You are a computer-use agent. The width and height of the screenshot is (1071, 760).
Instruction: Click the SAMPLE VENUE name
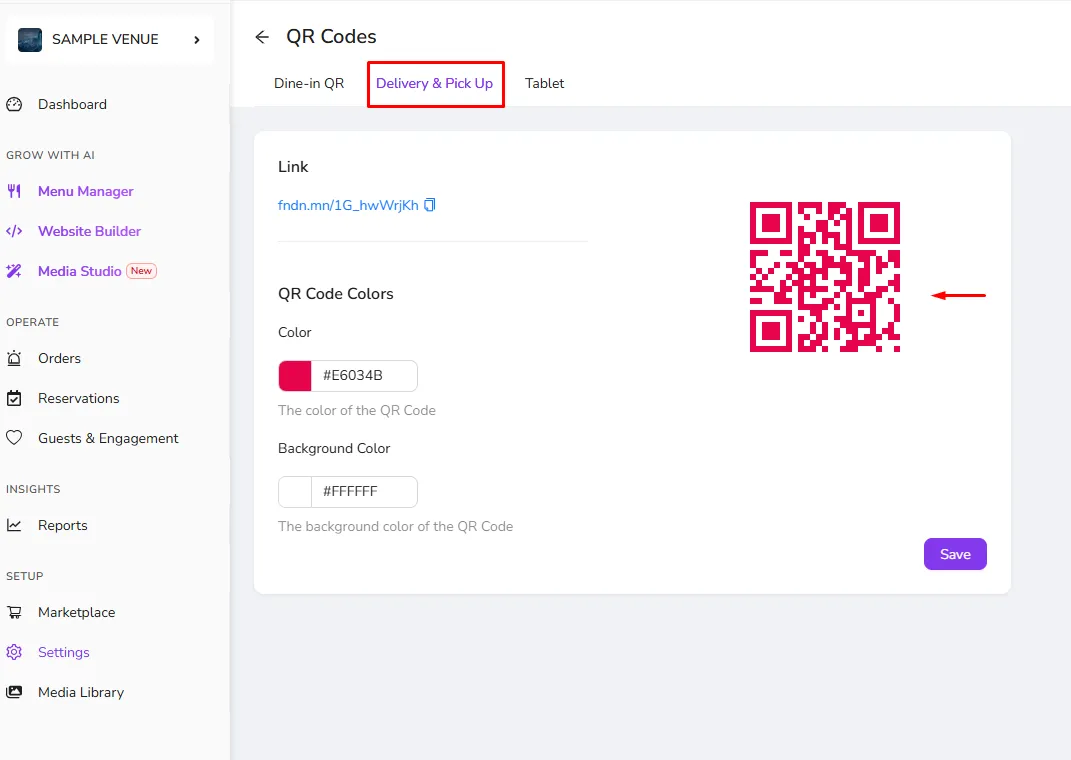[105, 40]
